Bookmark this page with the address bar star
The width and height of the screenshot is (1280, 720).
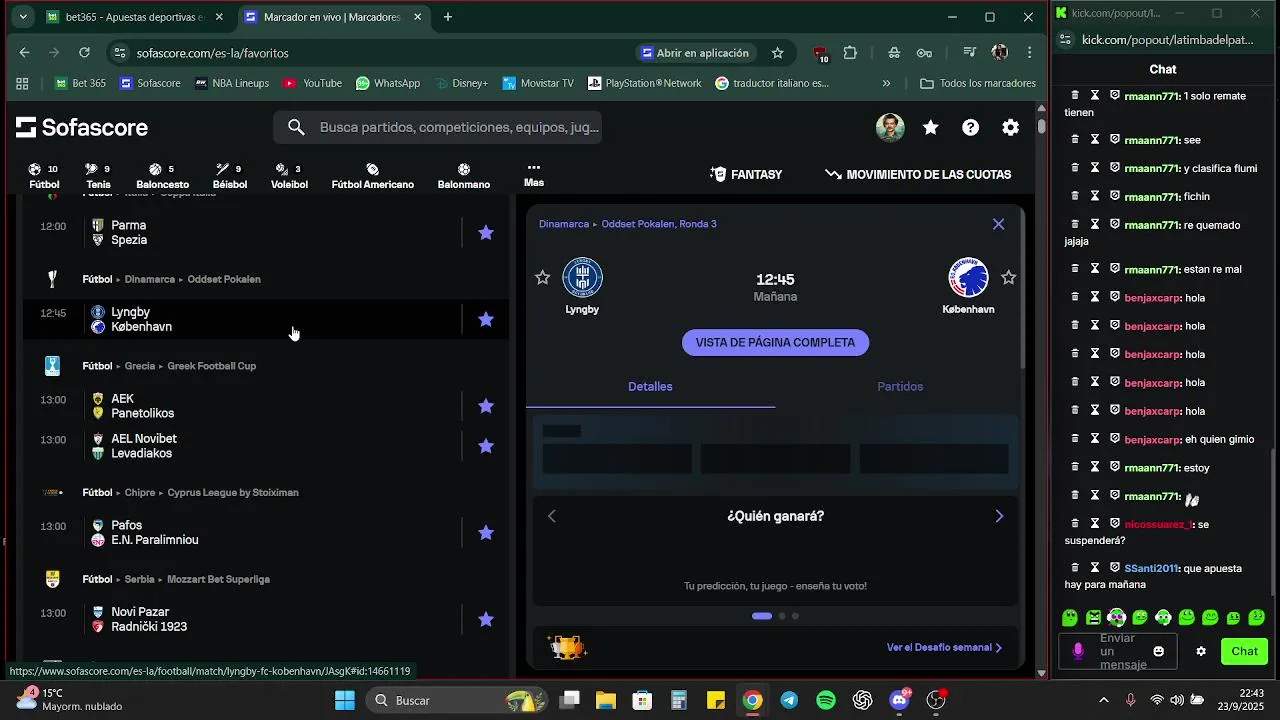tap(777, 53)
